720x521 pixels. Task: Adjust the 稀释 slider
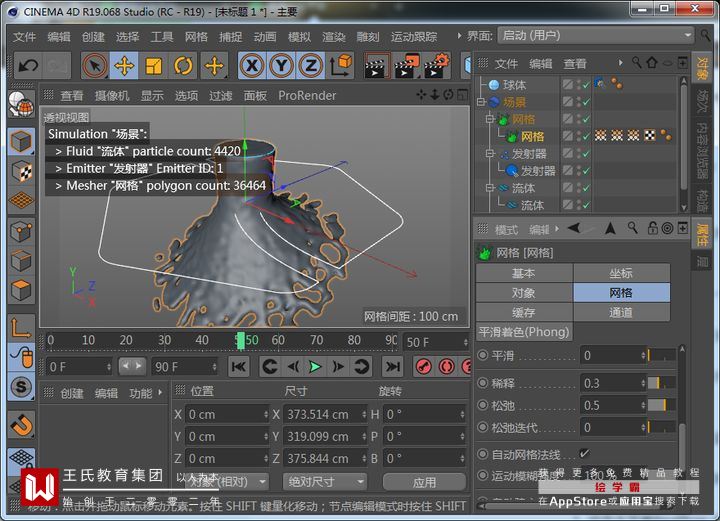[x=661, y=383]
